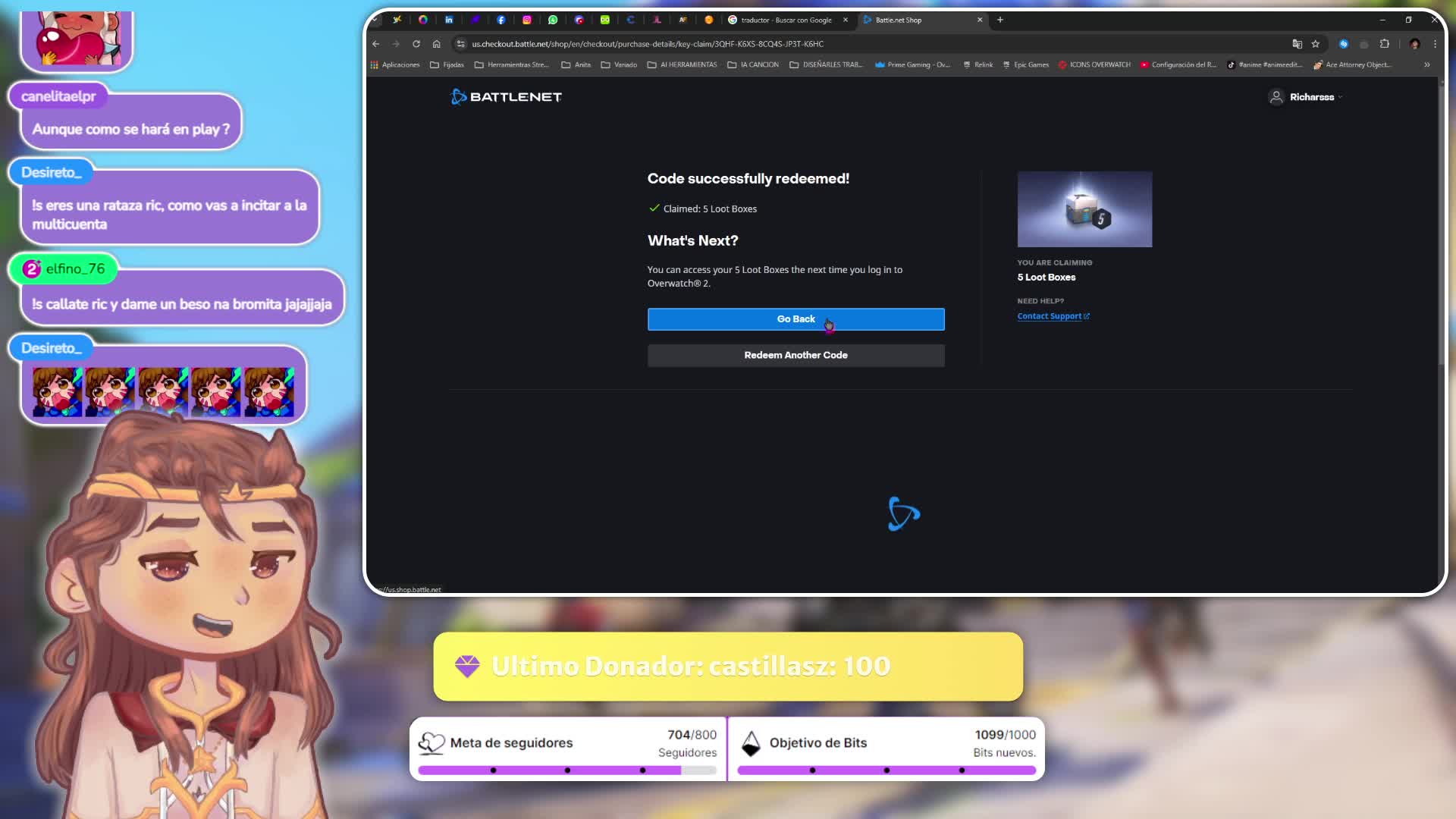This screenshot has height=819, width=1456.
Task: Open the pinned LinkedIn tab
Action: 449,20
